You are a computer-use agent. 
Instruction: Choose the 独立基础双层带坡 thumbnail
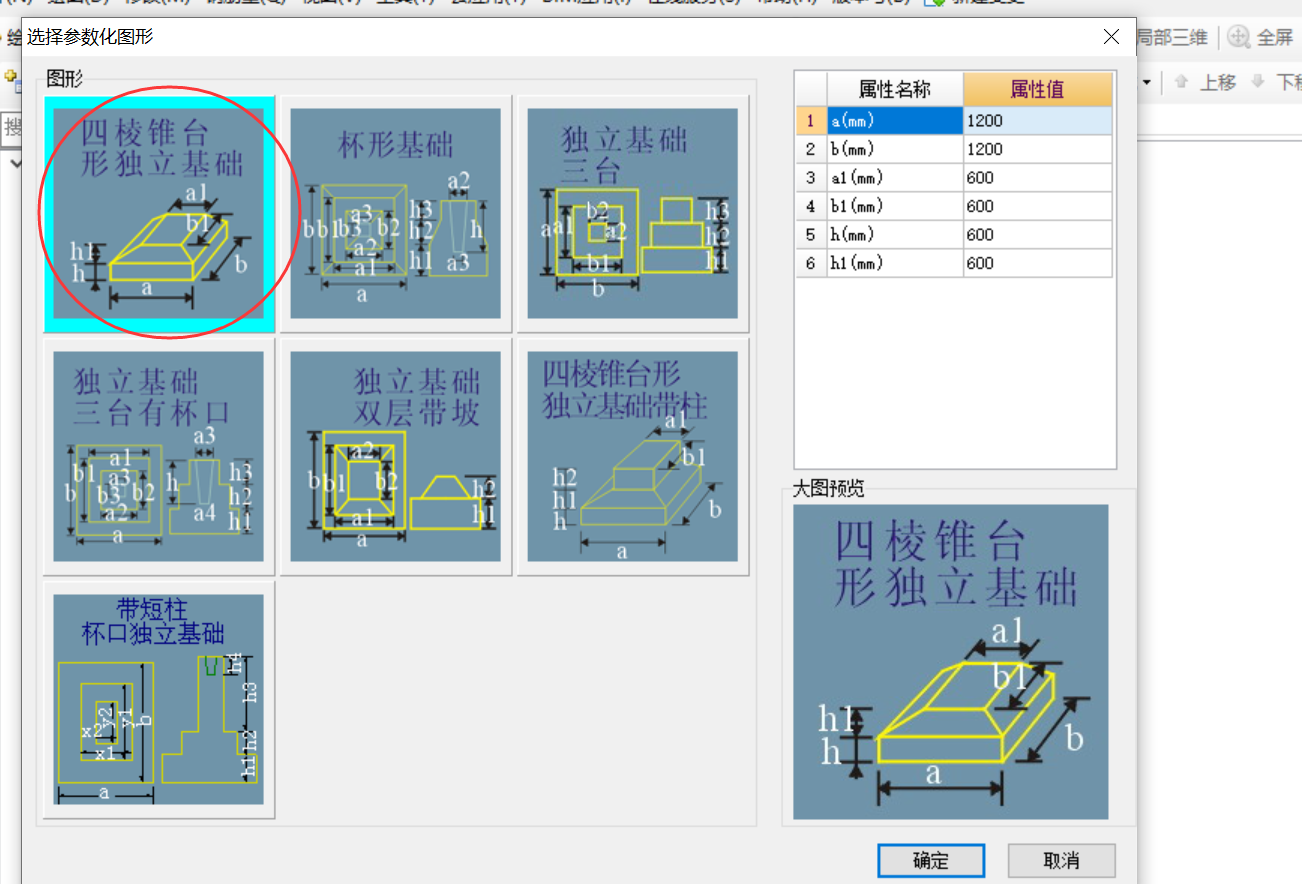pos(395,456)
